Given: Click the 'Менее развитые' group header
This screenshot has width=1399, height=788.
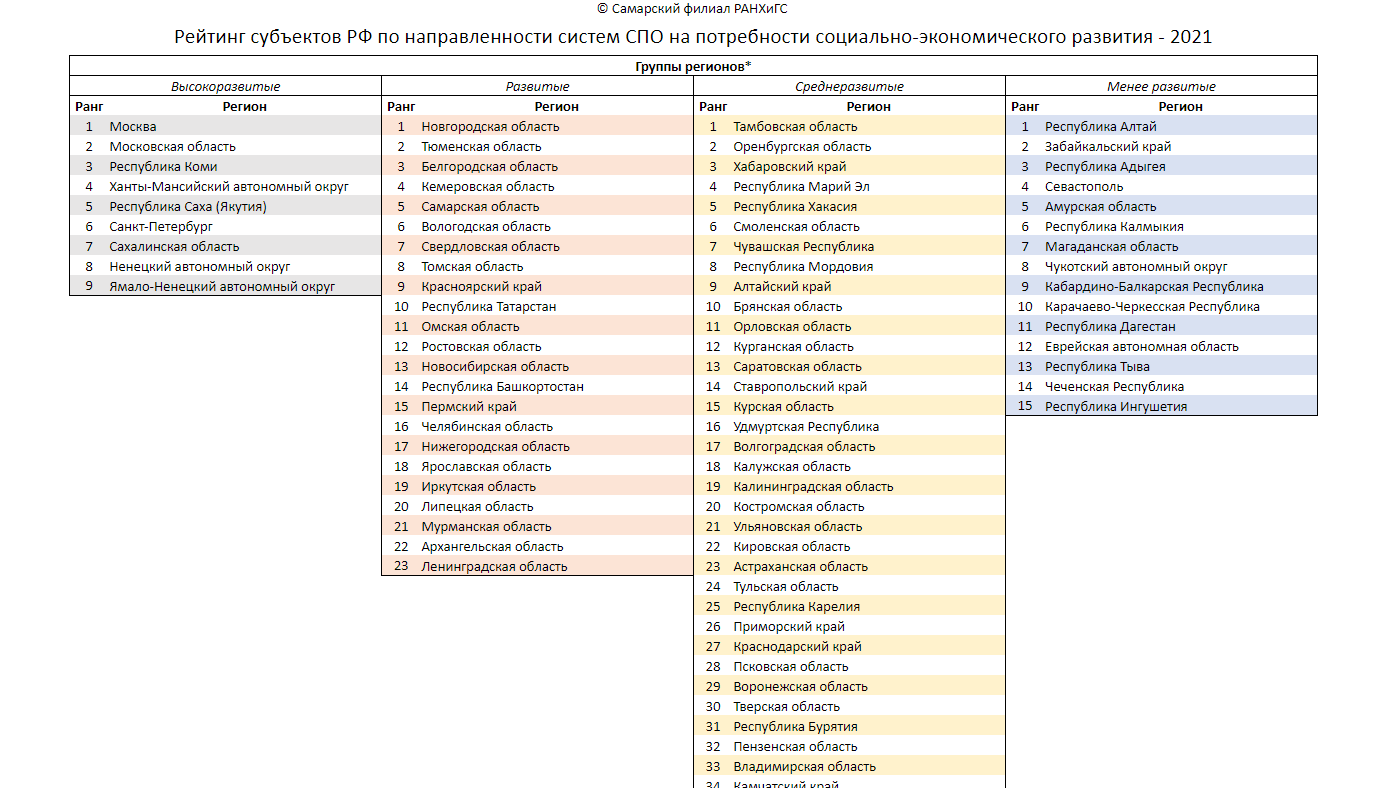Looking at the screenshot, I should (1161, 87).
